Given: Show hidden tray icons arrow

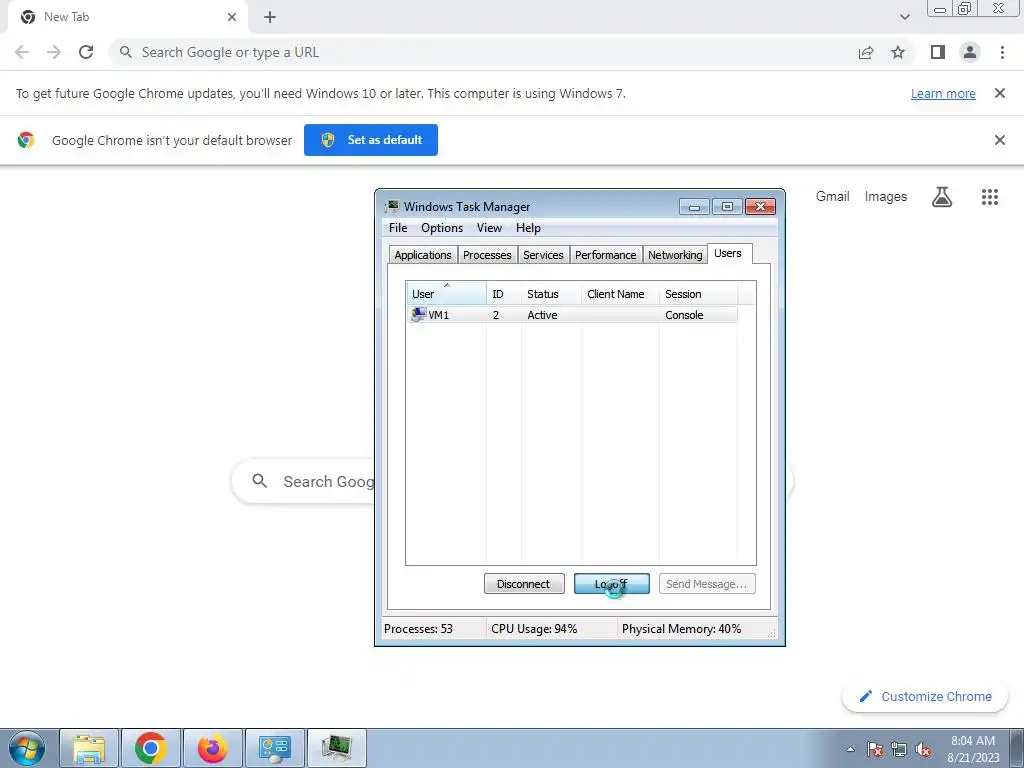Looking at the screenshot, I should pyautogui.click(x=850, y=749).
